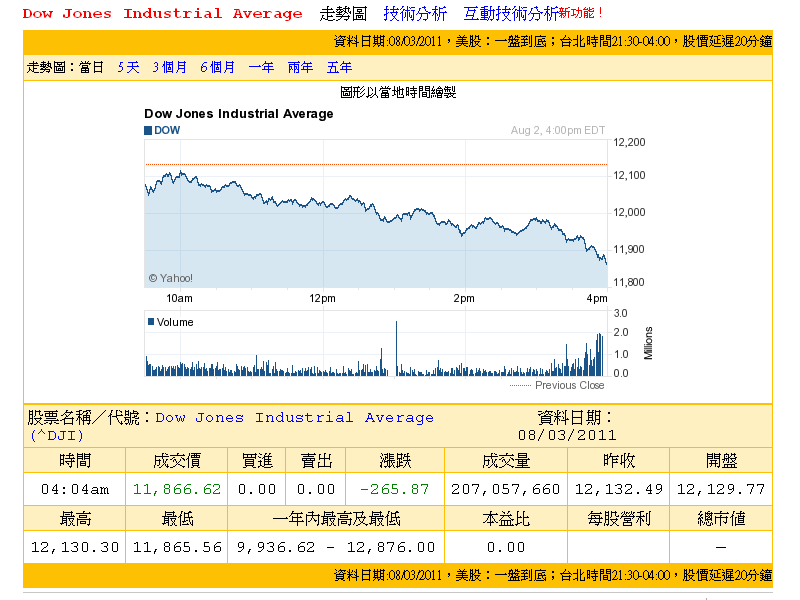Click the 本益比 value 0.00
This screenshot has height=600, width=800.
[x=506, y=547]
